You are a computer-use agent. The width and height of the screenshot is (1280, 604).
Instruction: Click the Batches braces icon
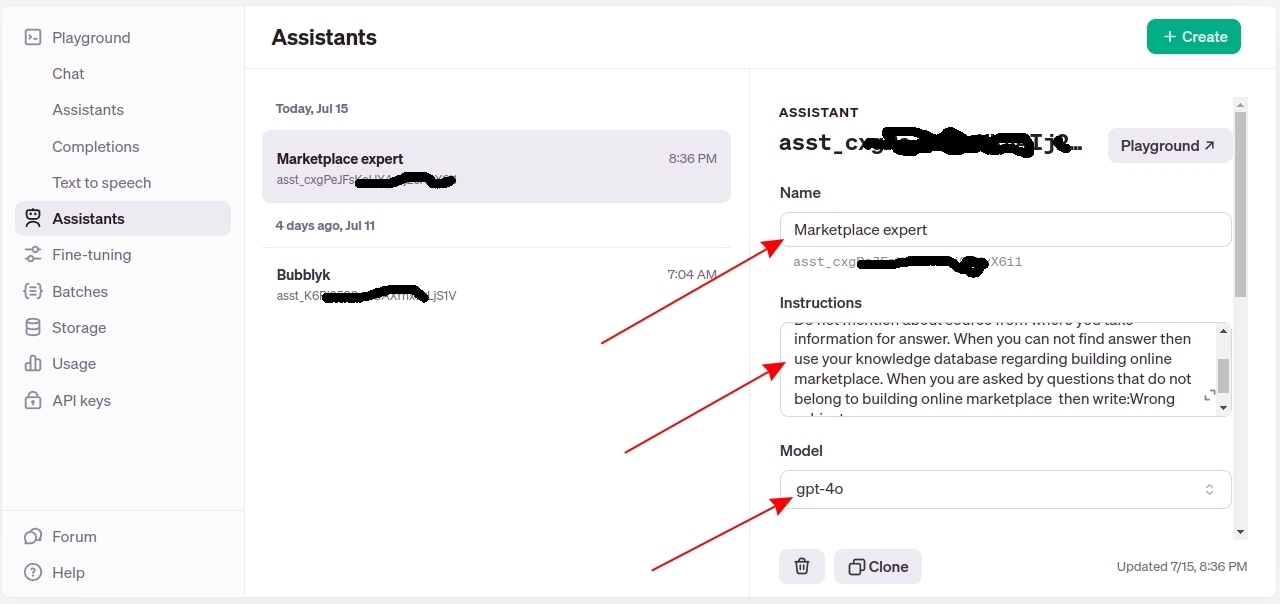(33, 292)
